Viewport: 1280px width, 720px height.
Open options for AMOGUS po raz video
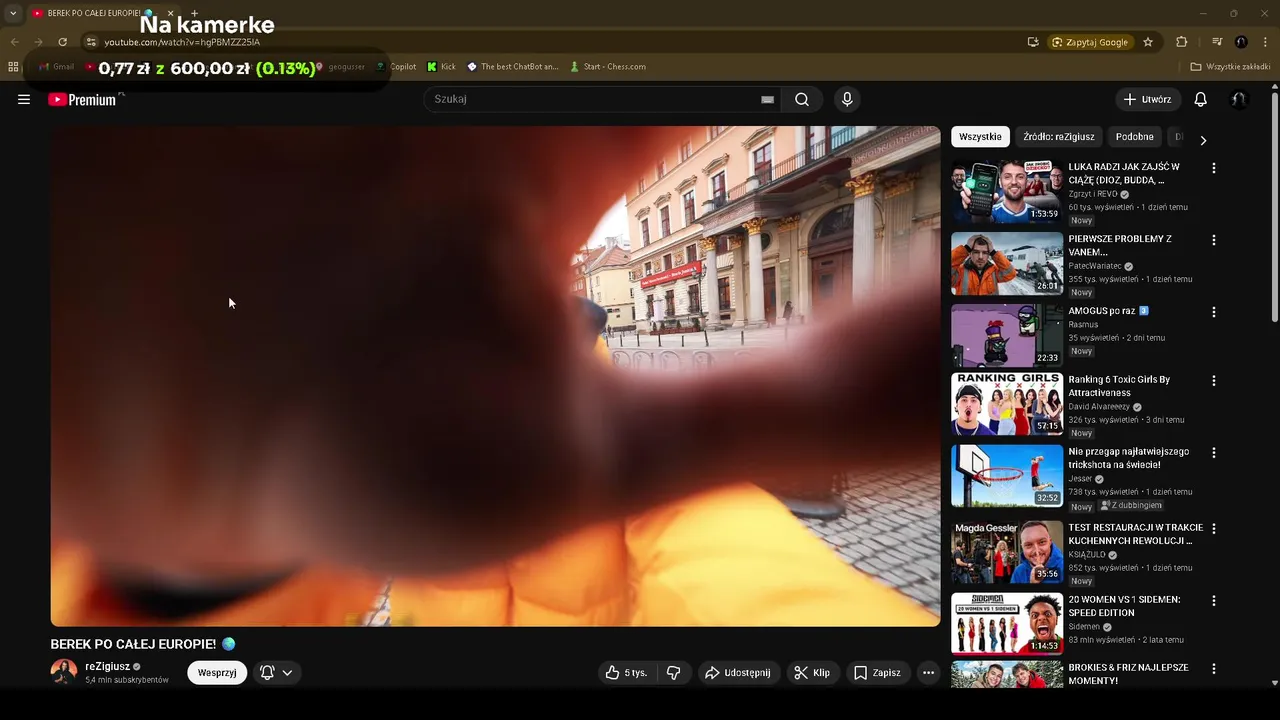coord(1214,312)
